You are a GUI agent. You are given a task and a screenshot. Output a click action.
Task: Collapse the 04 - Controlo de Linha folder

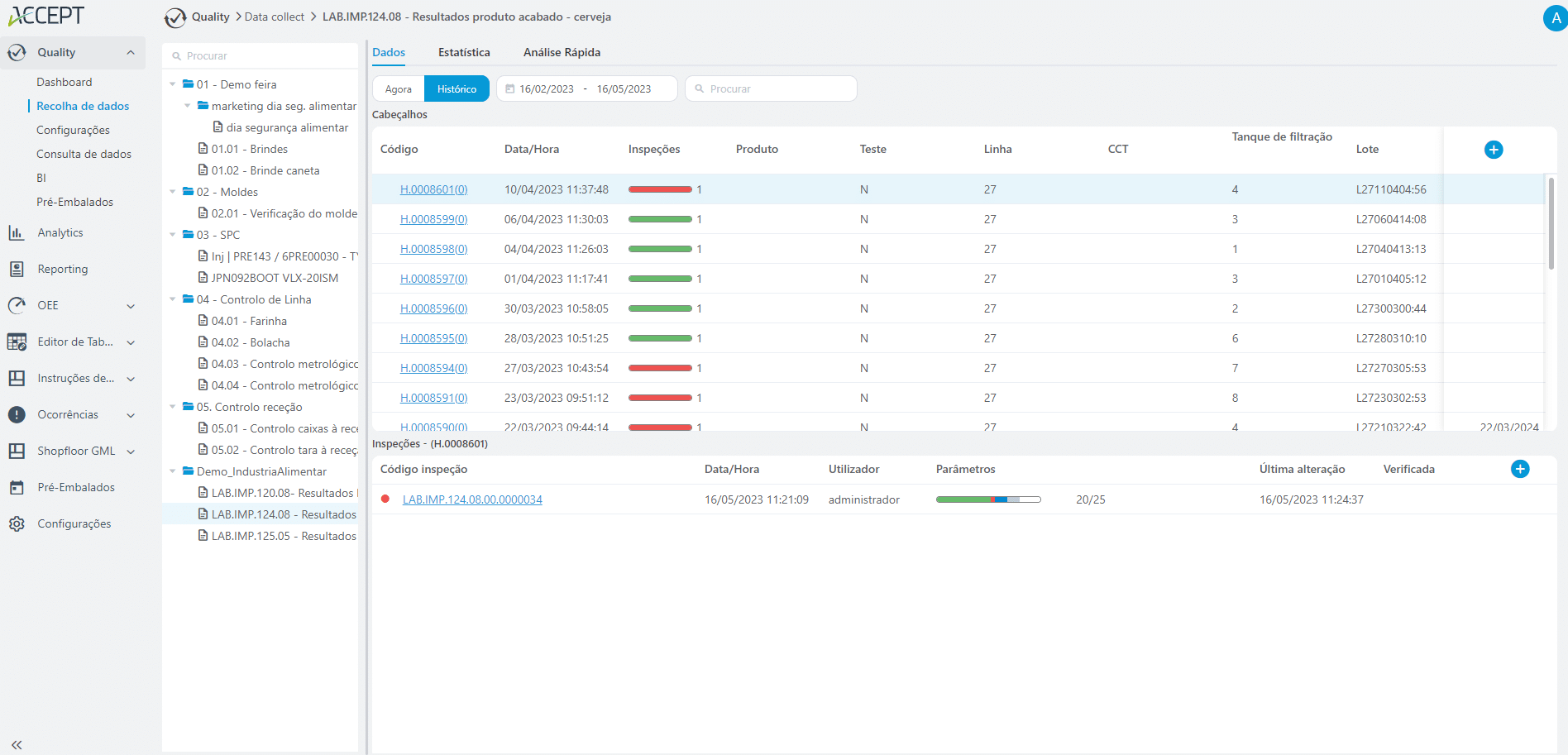coord(173,299)
